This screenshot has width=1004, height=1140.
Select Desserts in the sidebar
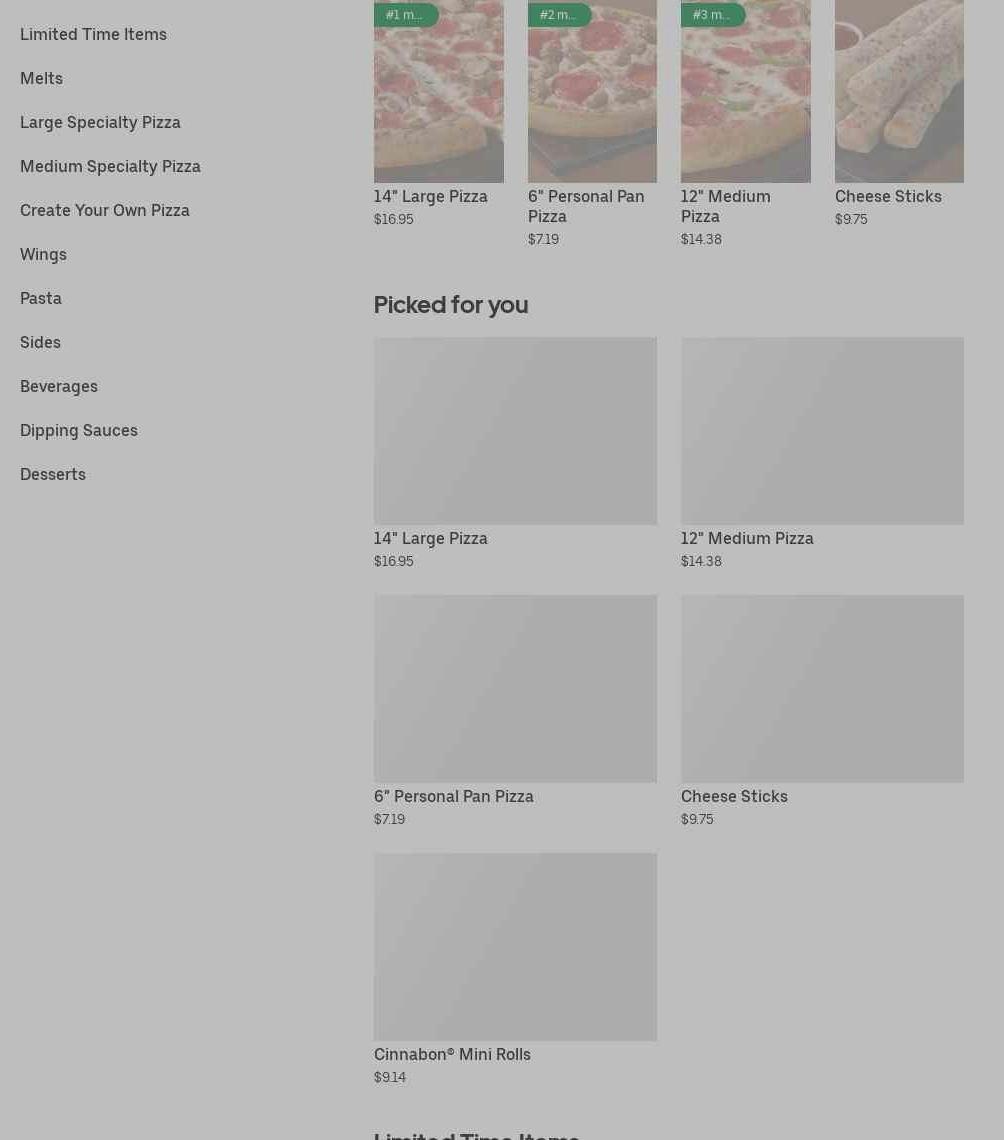coord(53,474)
